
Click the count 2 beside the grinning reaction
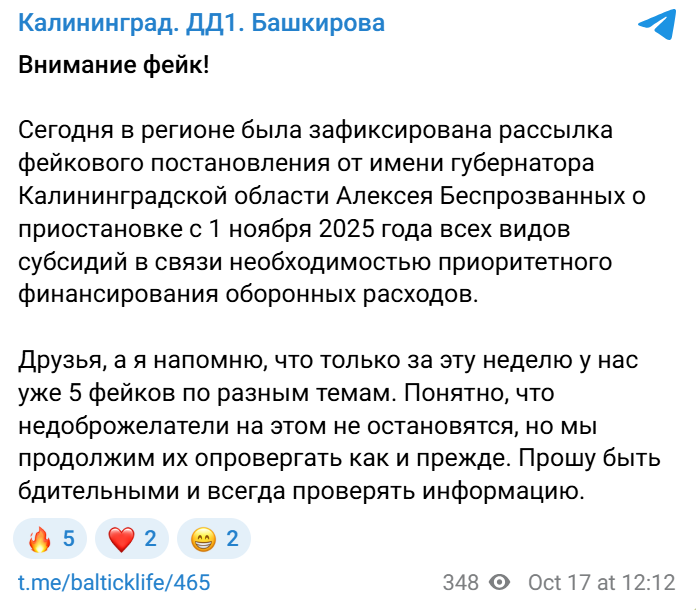(x=232, y=540)
